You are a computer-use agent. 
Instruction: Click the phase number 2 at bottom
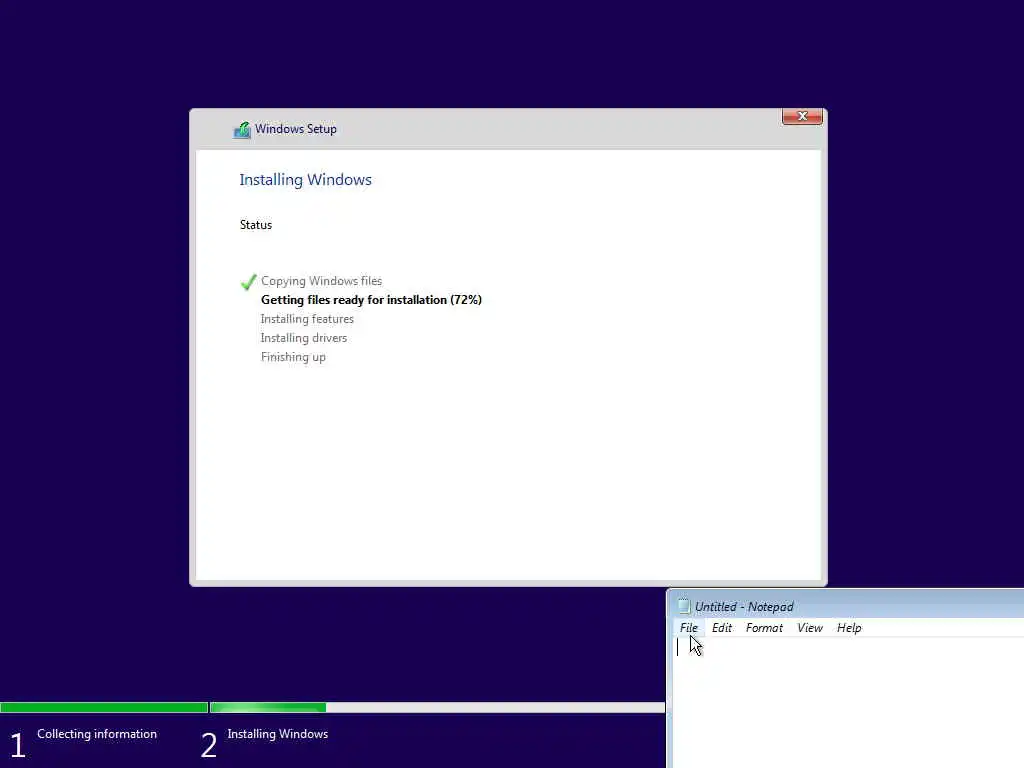tap(209, 745)
